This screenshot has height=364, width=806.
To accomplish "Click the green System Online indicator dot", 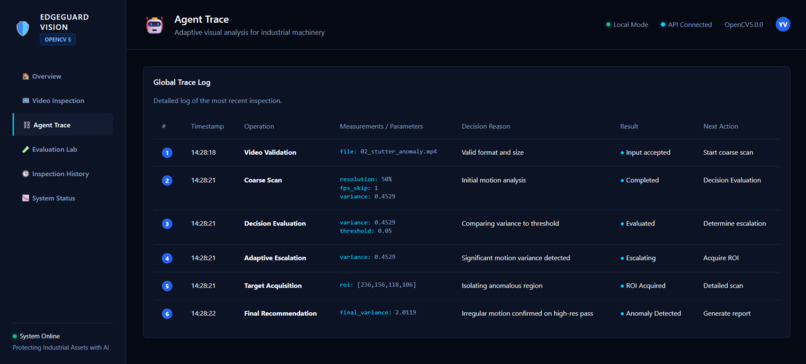I will tap(15, 336).
